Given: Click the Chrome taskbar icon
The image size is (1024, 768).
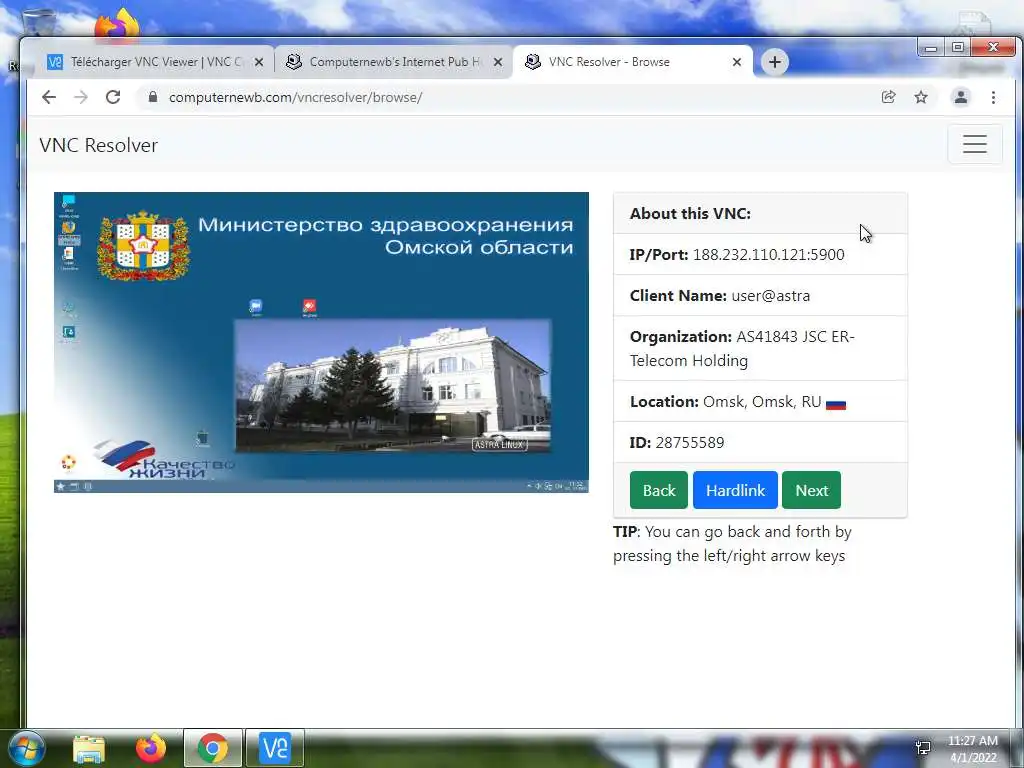Looking at the screenshot, I should [x=213, y=748].
